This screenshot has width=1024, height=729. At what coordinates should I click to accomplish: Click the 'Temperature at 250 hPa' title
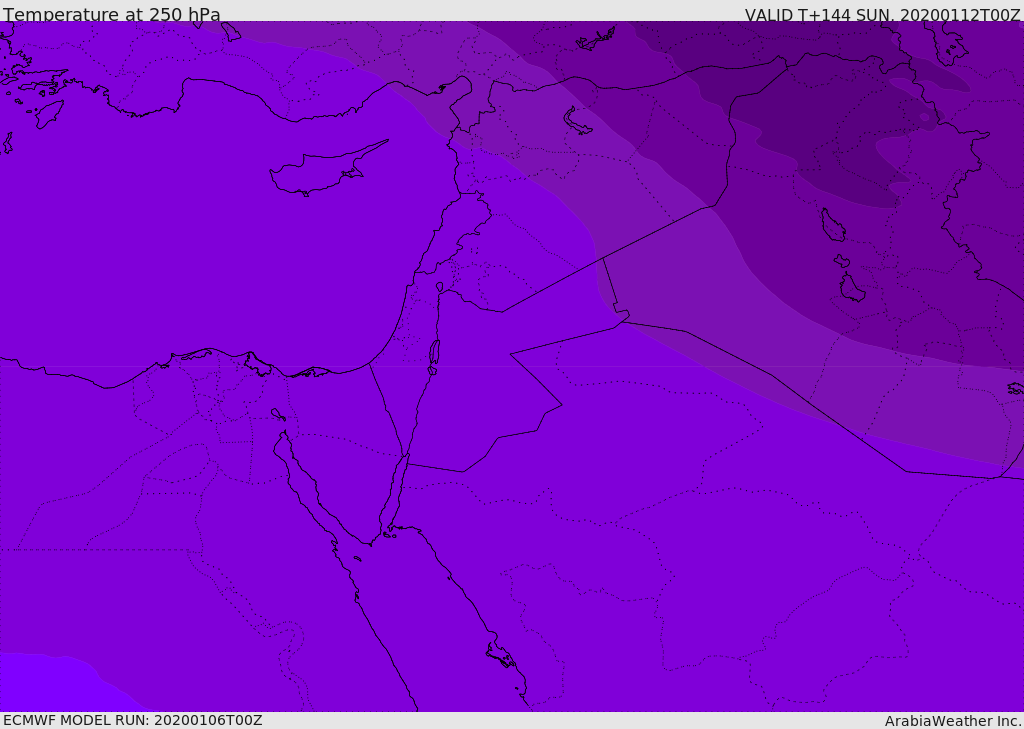(x=112, y=14)
